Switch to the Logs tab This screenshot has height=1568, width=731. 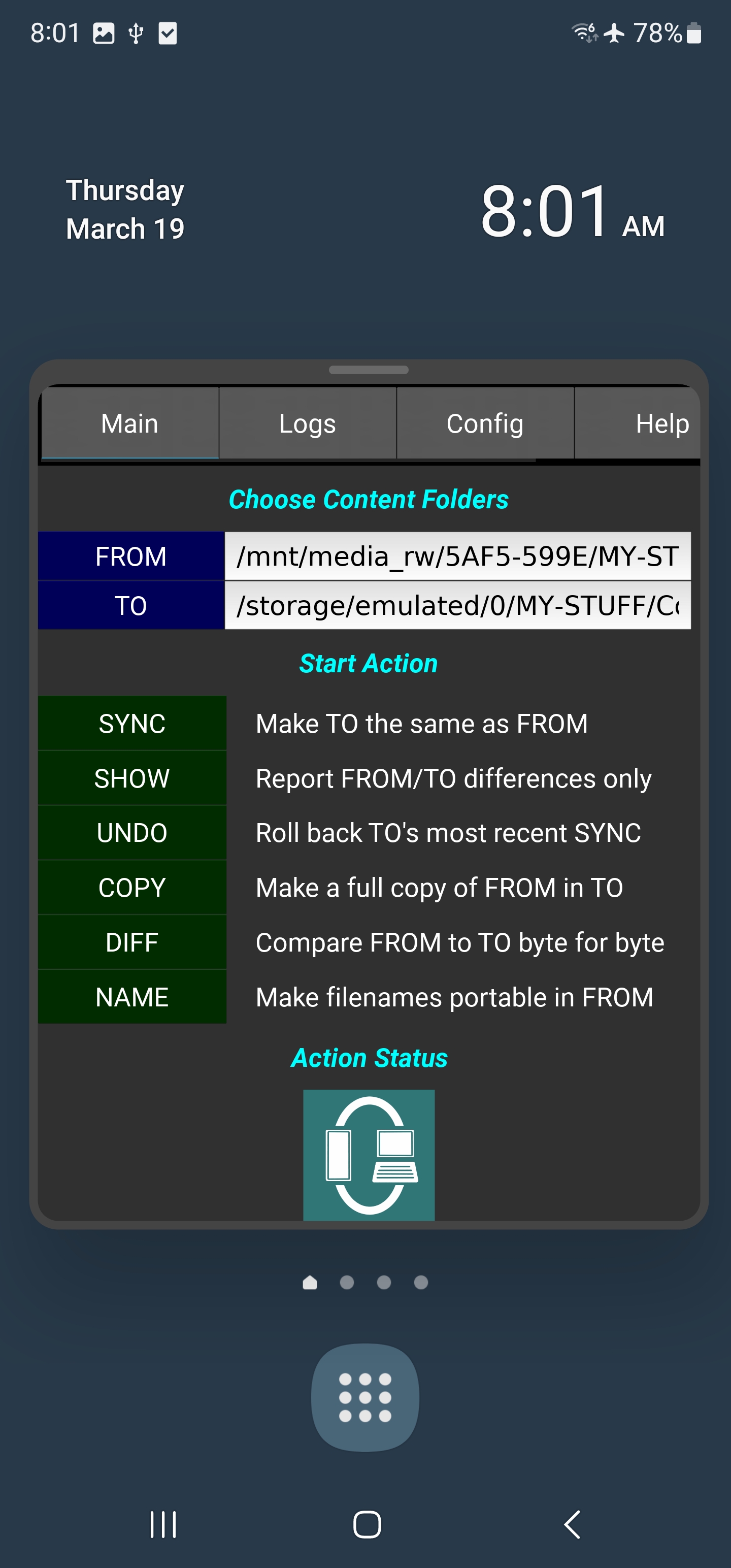pos(307,423)
